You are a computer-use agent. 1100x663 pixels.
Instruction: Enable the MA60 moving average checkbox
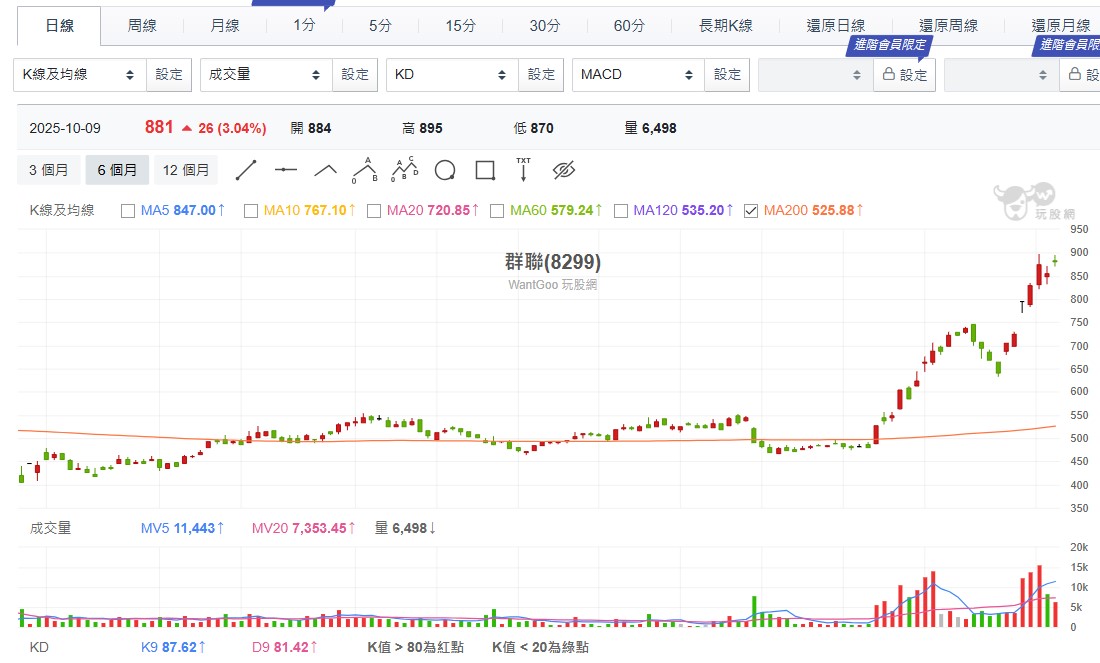(496, 210)
